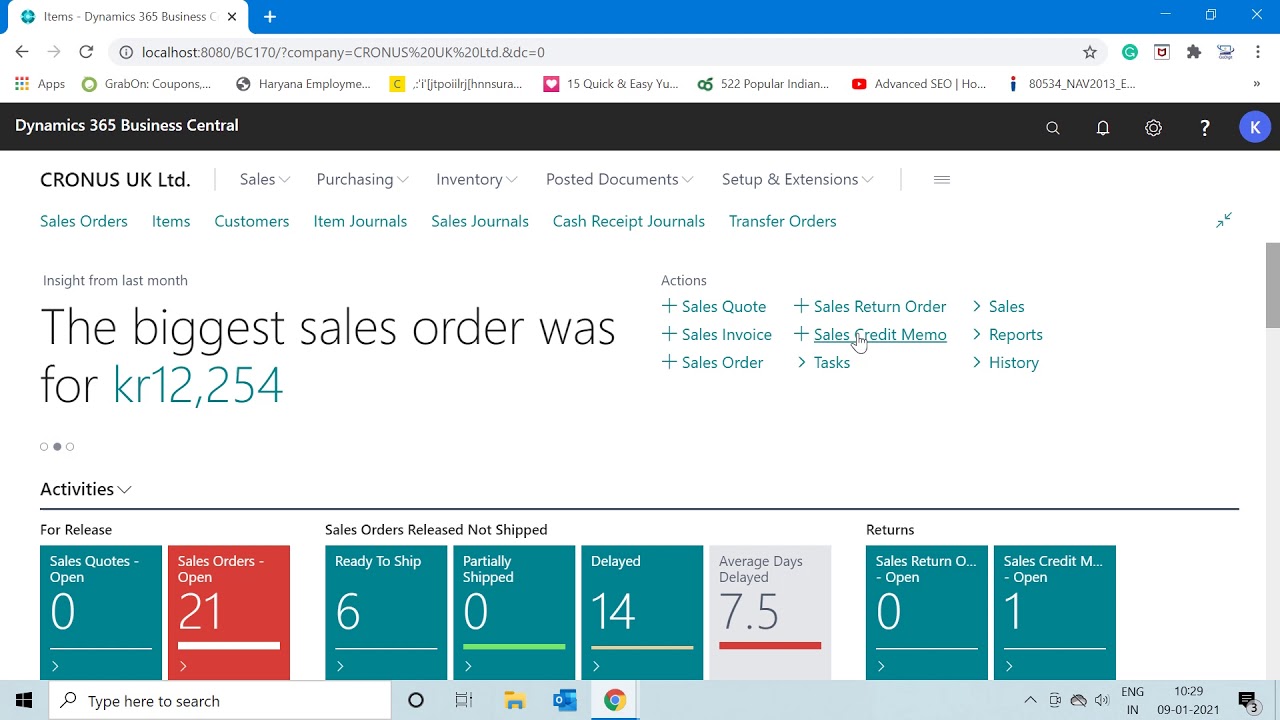Click the kr12,254 insight amount
1280x720 pixels.
click(x=198, y=385)
